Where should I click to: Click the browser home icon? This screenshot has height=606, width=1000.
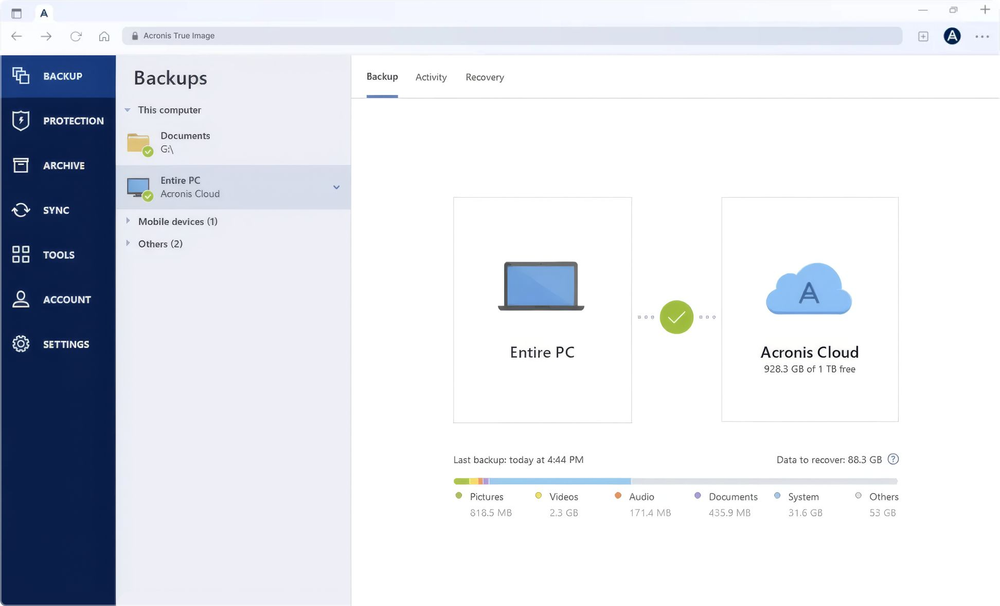tap(104, 35)
